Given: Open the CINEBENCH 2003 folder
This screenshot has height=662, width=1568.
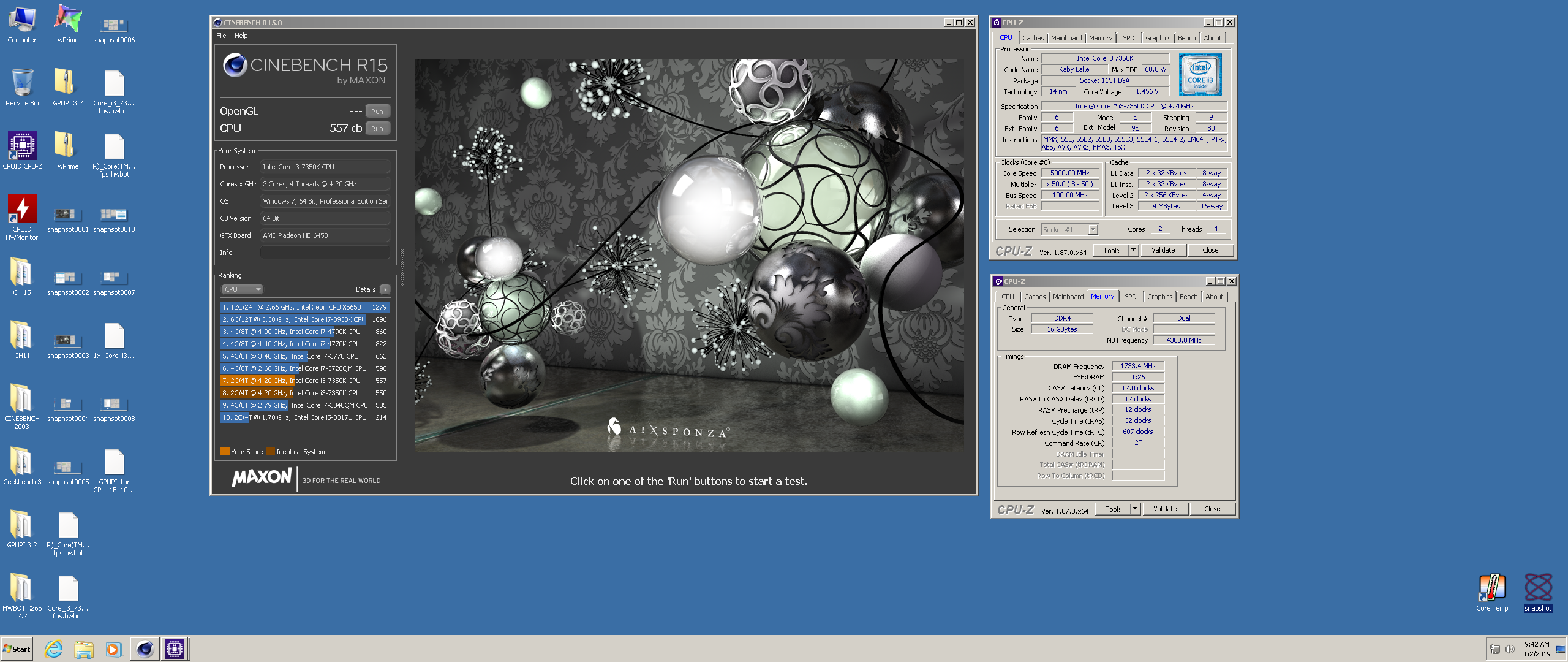Looking at the screenshot, I should point(22,406).
